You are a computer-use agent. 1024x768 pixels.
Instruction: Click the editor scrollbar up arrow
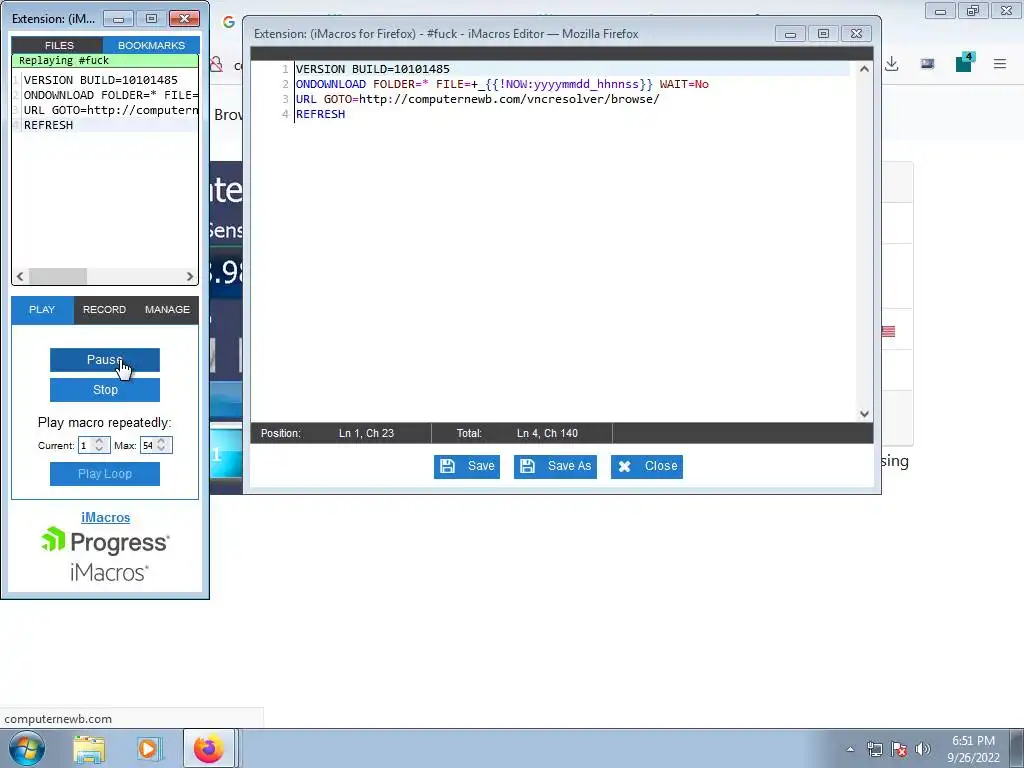(864, 69)
